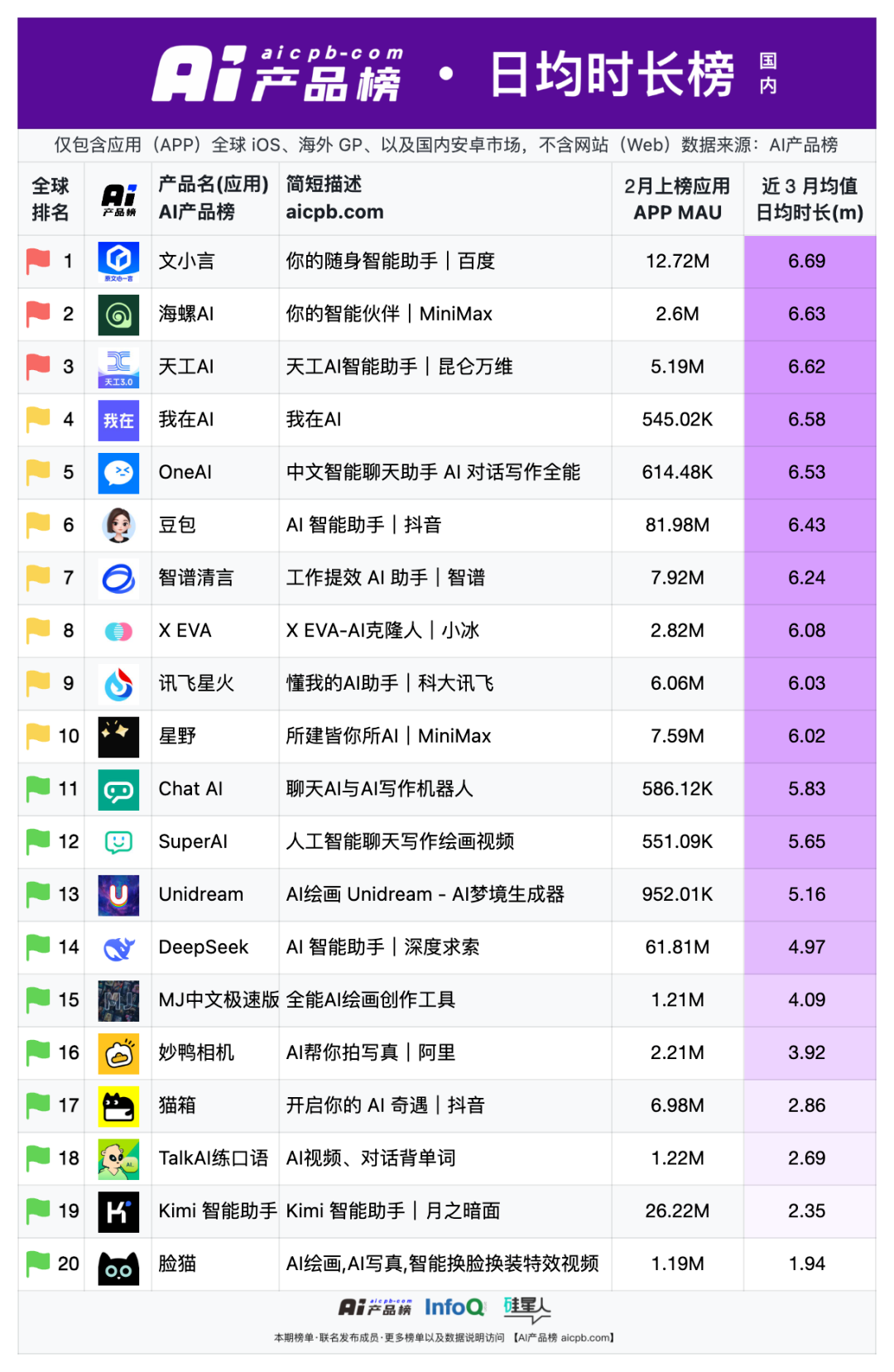Screen dimensions: 894x1372
Task: Click the SuperAI smiley icon
Action: [x=118, y=842]
